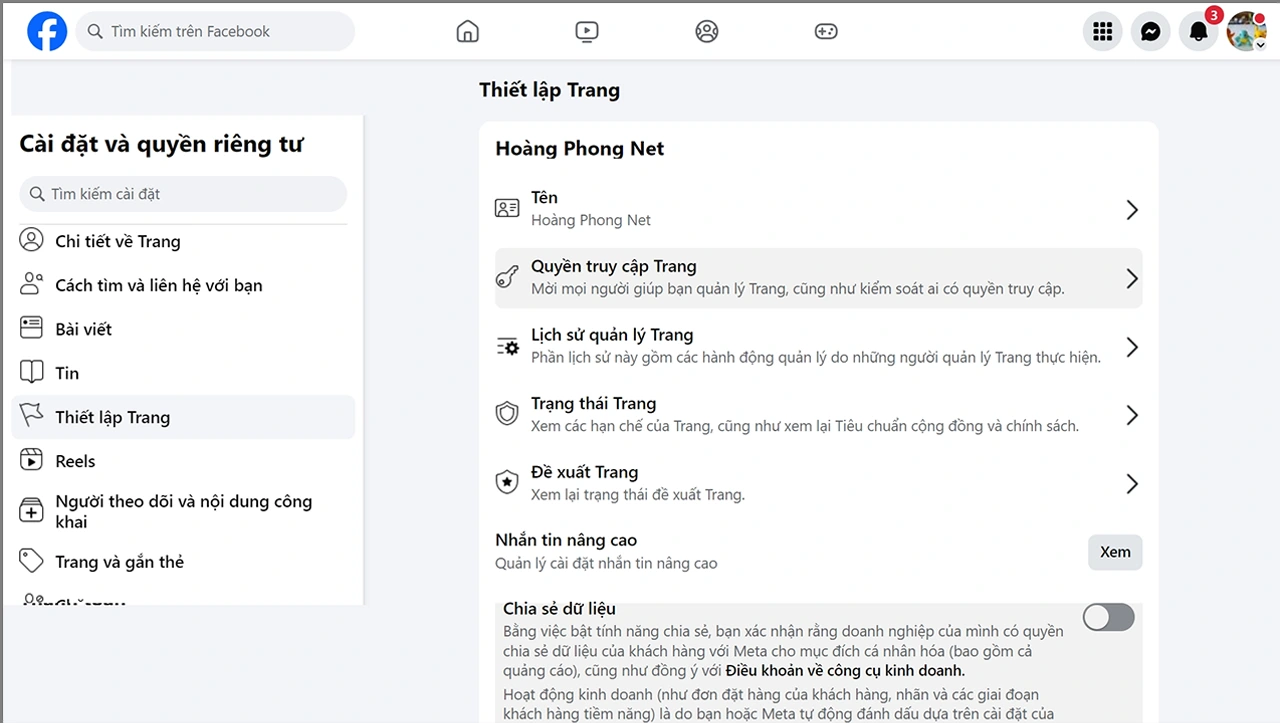This screenshot has width=1280, height=723.
Task: Expand the chevron on Quyền truy cập Trang
Action: [x=1132, y=278]
